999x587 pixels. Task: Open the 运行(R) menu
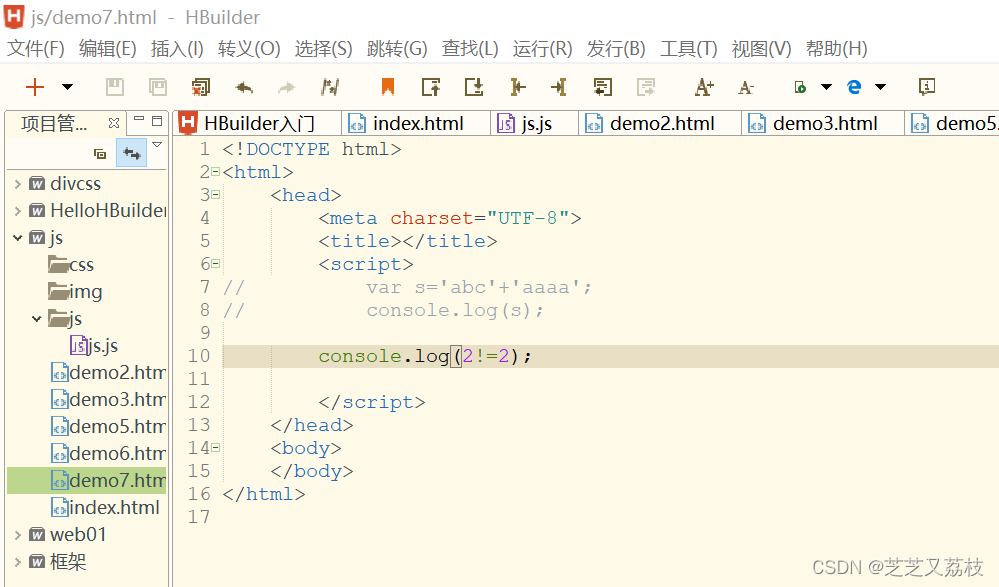(x=543, y=48)
